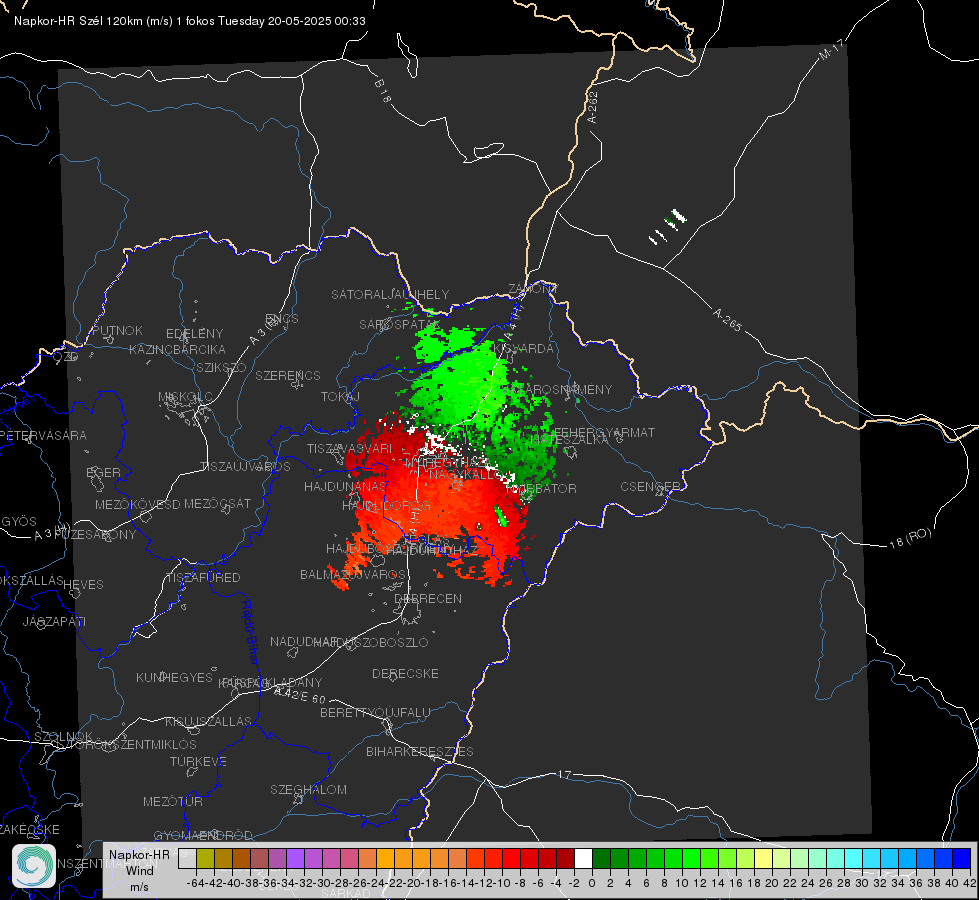Viewport: 979px width, 900px height.
Task: Click the DERECSKE label
Action: click(x=405, y=673)
